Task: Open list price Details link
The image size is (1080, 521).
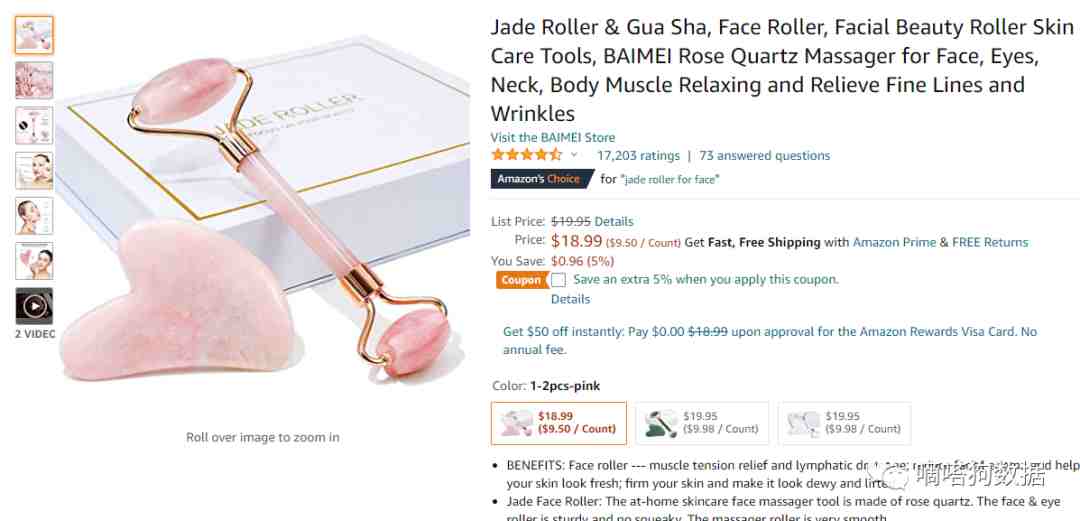Action: [614, 221]
